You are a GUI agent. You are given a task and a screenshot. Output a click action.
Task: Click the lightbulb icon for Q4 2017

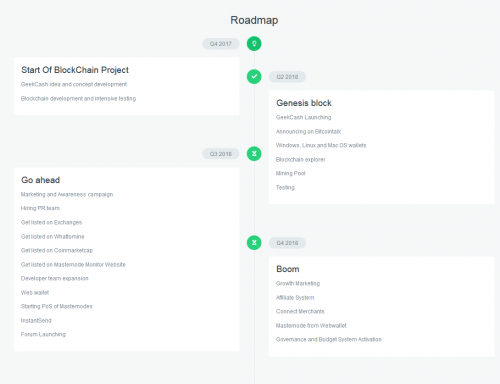tap(254, 44)
